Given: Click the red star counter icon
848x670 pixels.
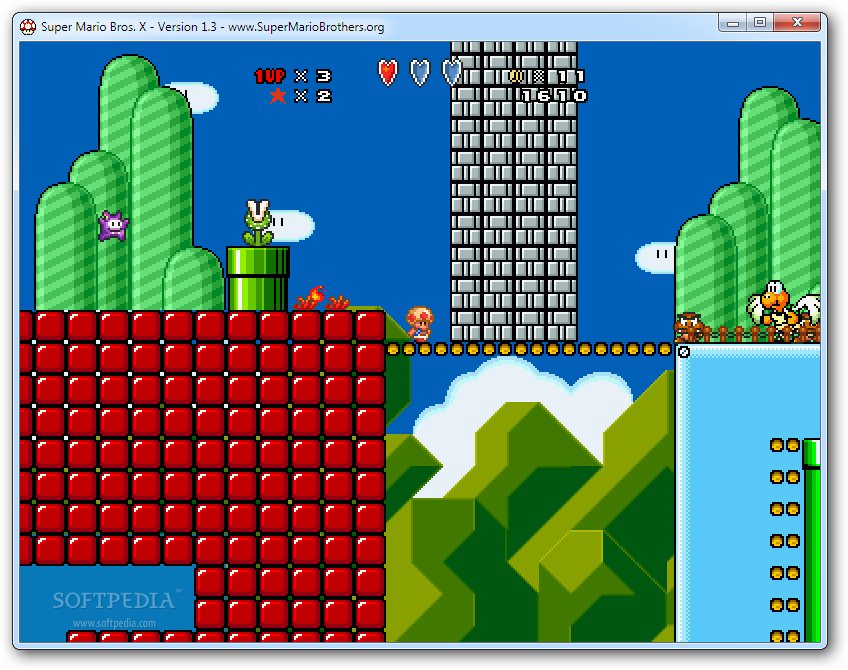Looking at the screenshot, I should point(278,96).
